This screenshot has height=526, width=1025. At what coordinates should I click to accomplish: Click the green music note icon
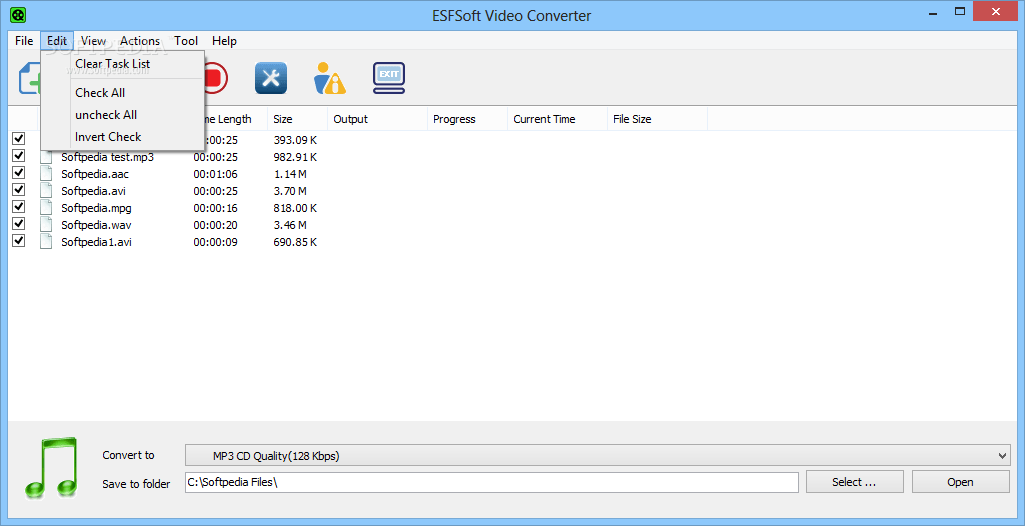click(x=52, y=468)
